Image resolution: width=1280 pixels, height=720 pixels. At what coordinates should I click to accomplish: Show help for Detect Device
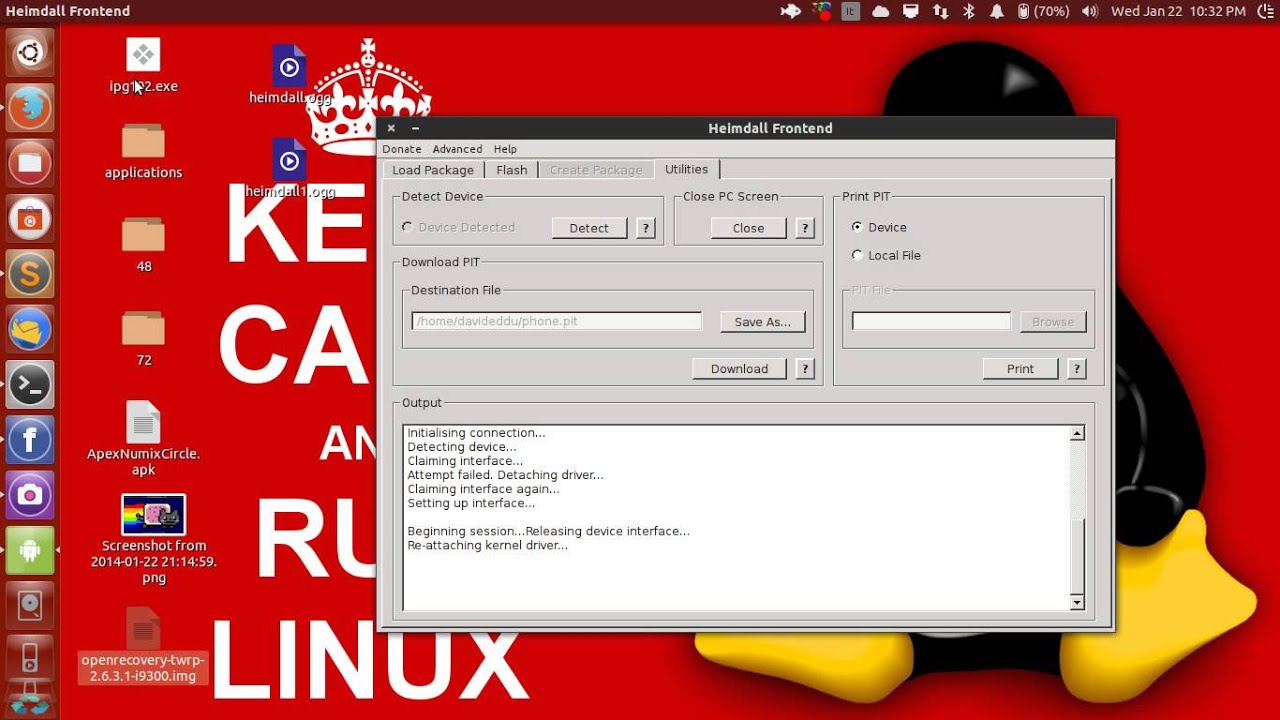click(646, 228)
